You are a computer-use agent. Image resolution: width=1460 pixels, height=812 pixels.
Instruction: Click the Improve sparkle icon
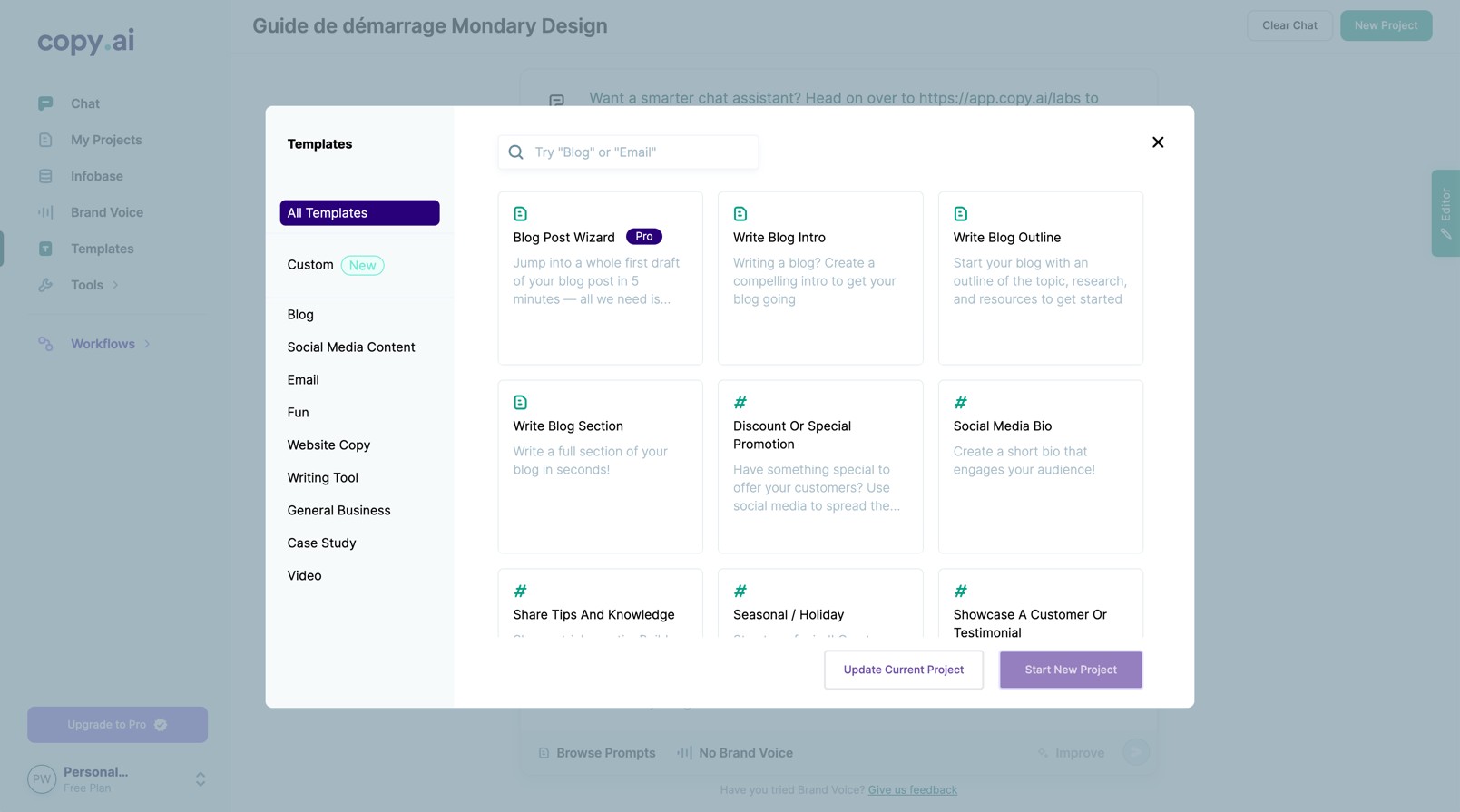pos(1044,753)
